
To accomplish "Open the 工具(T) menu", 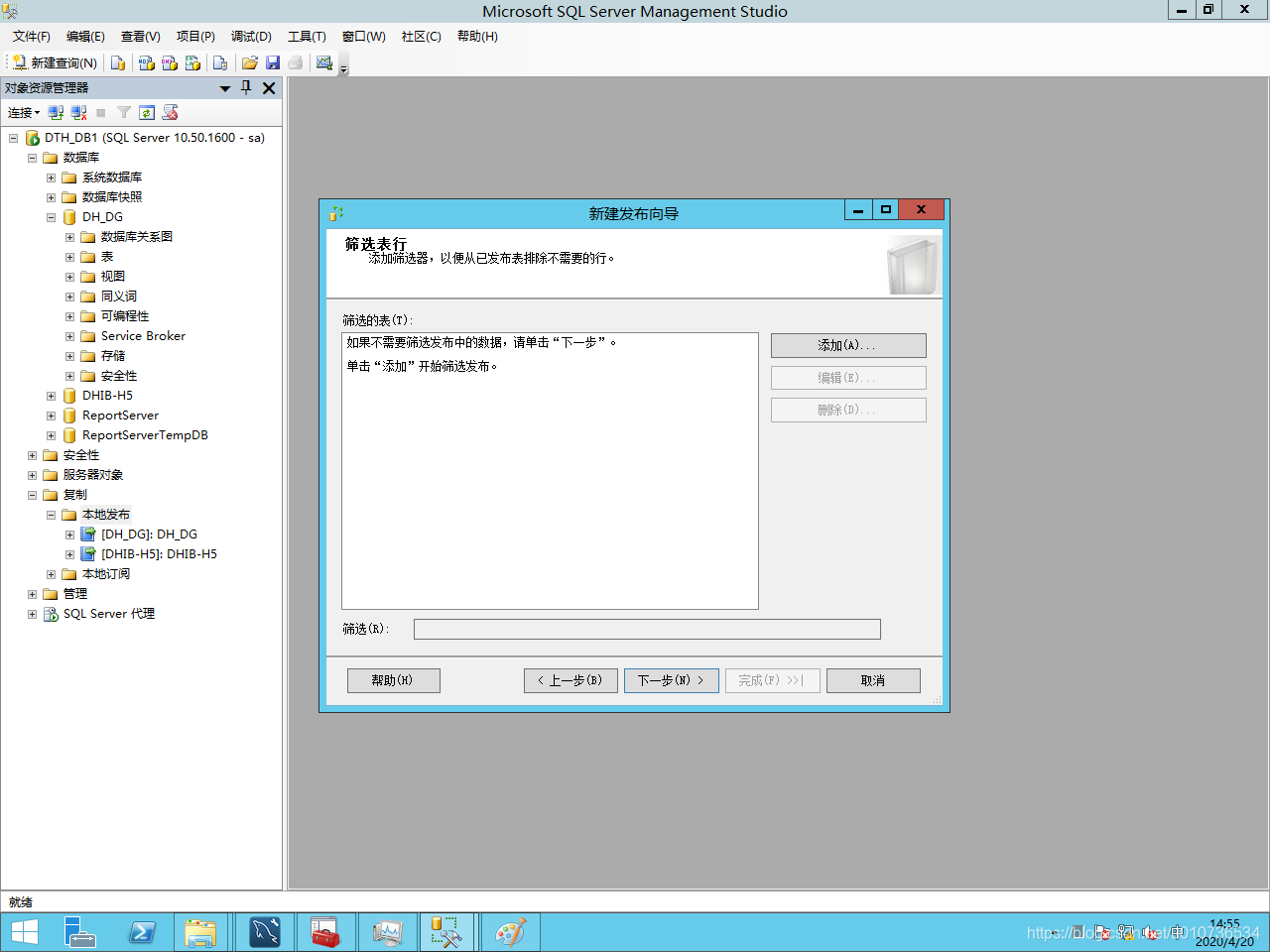I will 307,36.
